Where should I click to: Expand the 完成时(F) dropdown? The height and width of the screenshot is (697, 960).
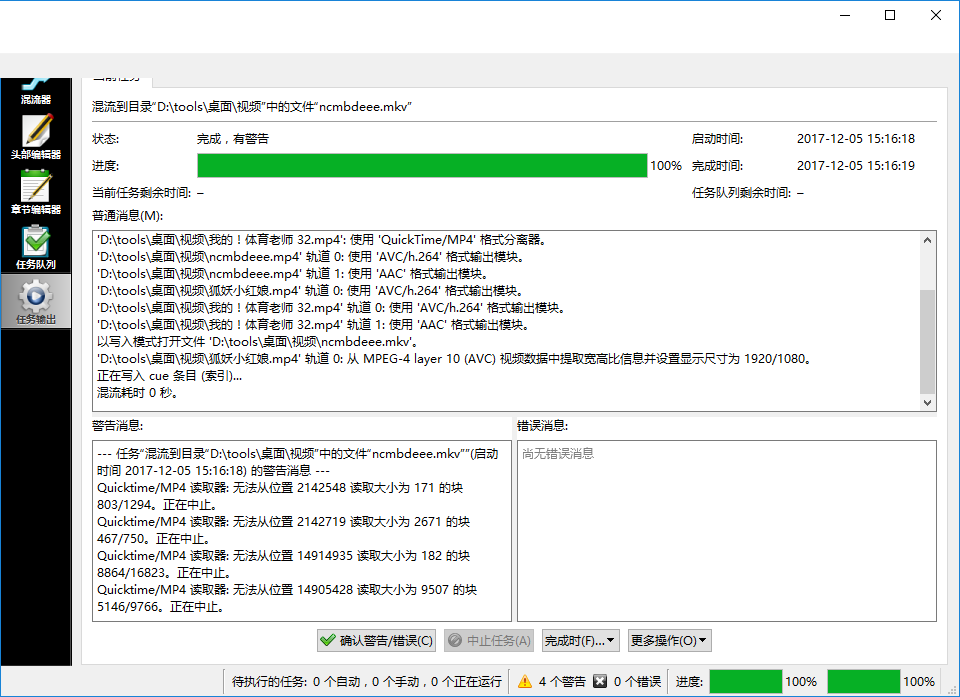580,640
